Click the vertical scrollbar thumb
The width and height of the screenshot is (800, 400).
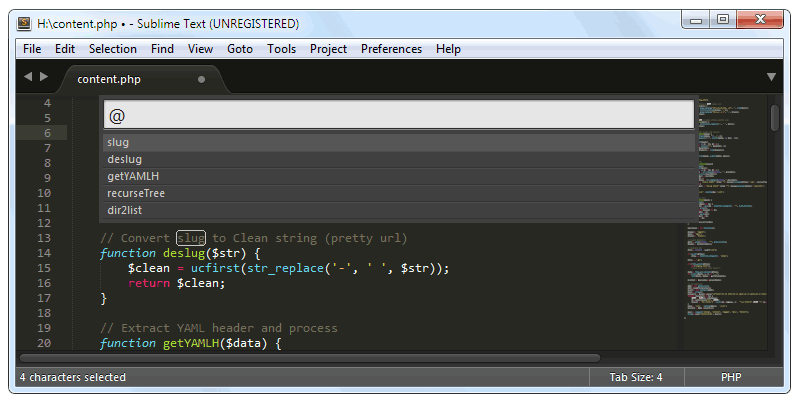point(775,118)
